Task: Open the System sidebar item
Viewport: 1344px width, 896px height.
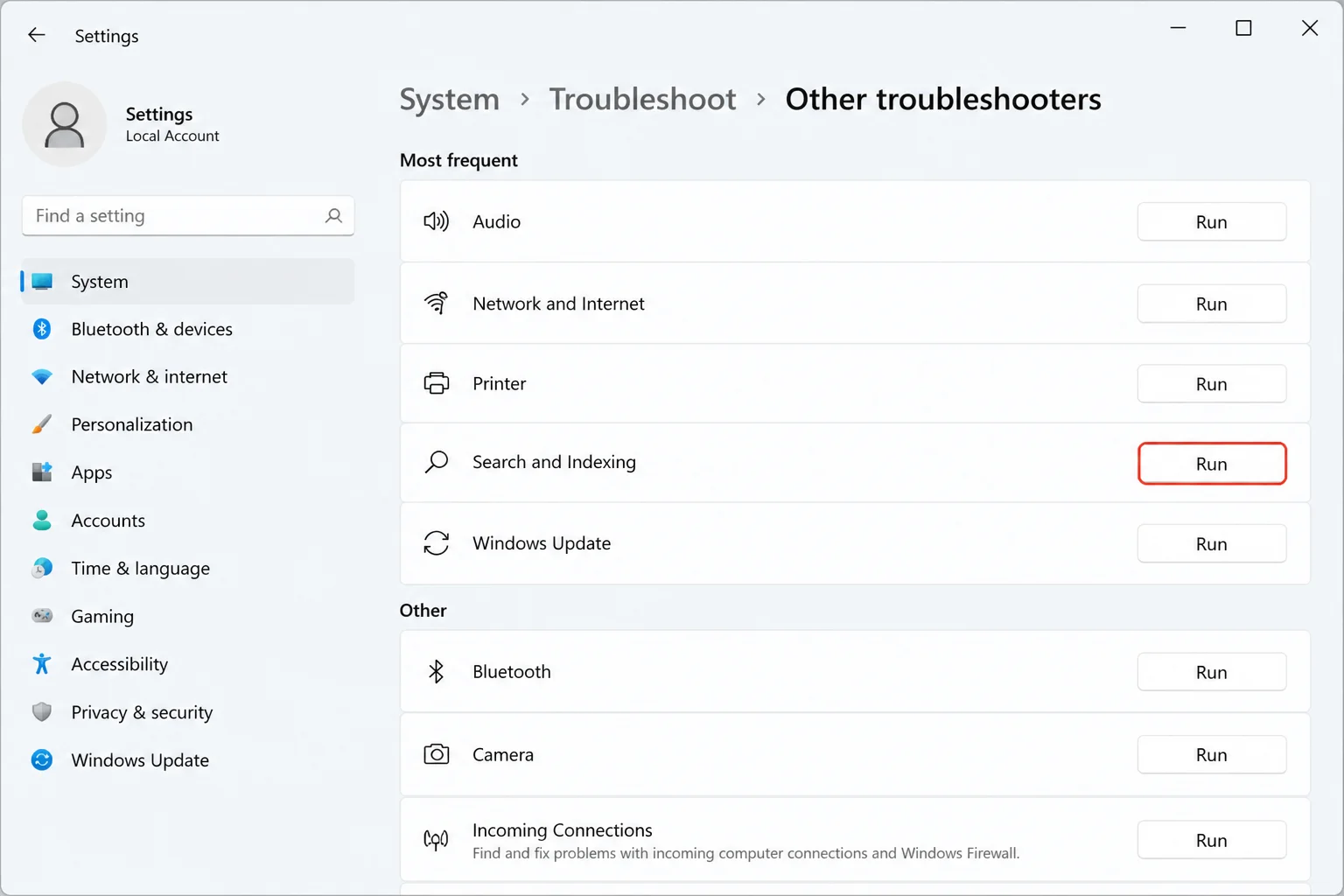Action: coord(188,282)
